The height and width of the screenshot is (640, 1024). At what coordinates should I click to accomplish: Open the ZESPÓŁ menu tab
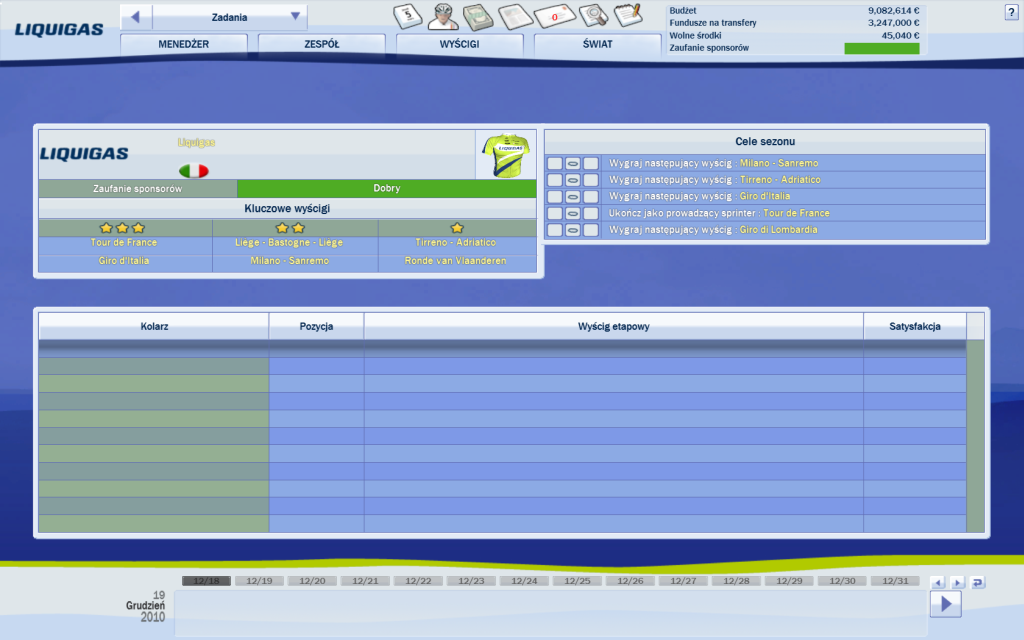pyautogui.click(x=322, y=44)
